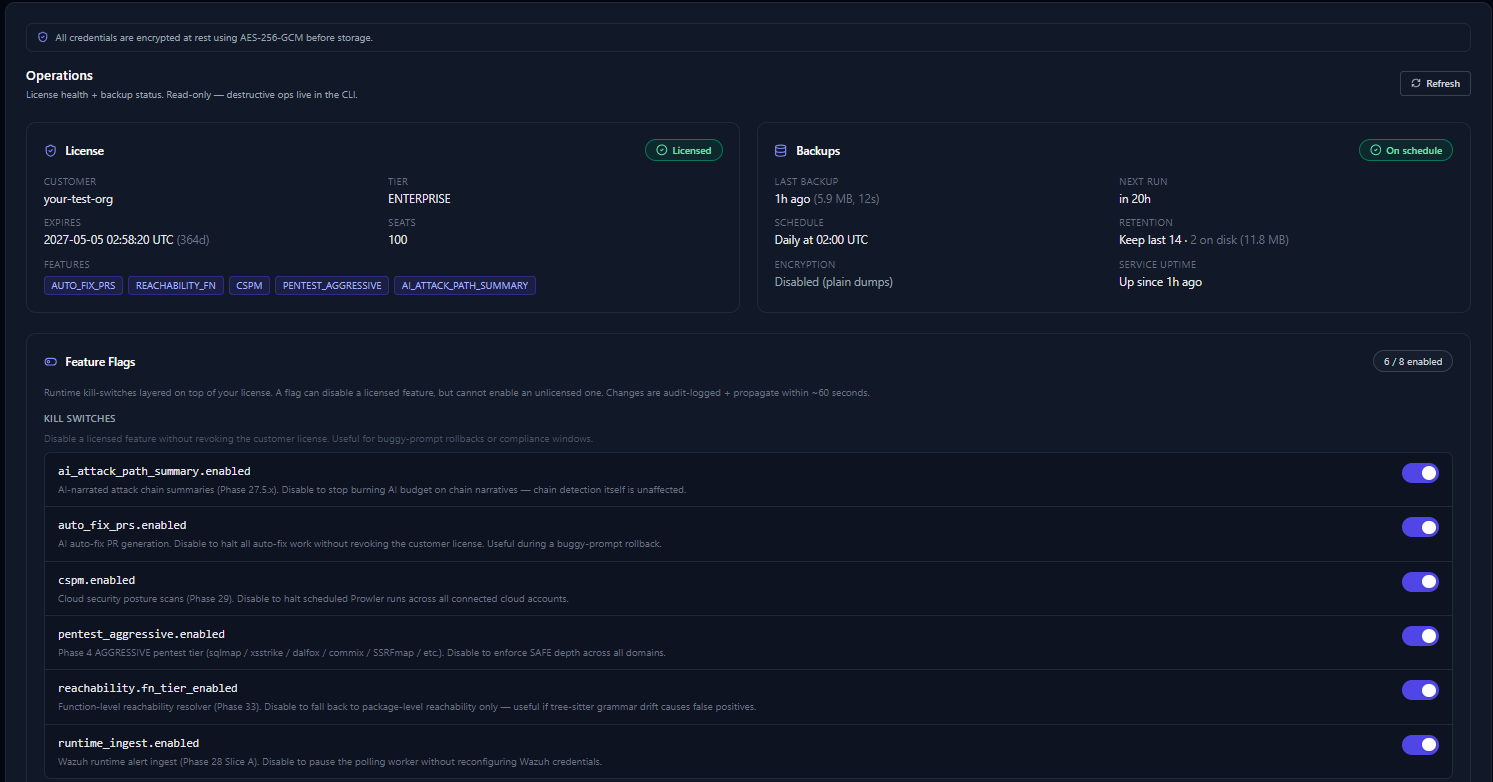Click the cspm.enabled flag name
Image resolution: width=1493 pixels, height=782 pixels.
pos(96,580)
